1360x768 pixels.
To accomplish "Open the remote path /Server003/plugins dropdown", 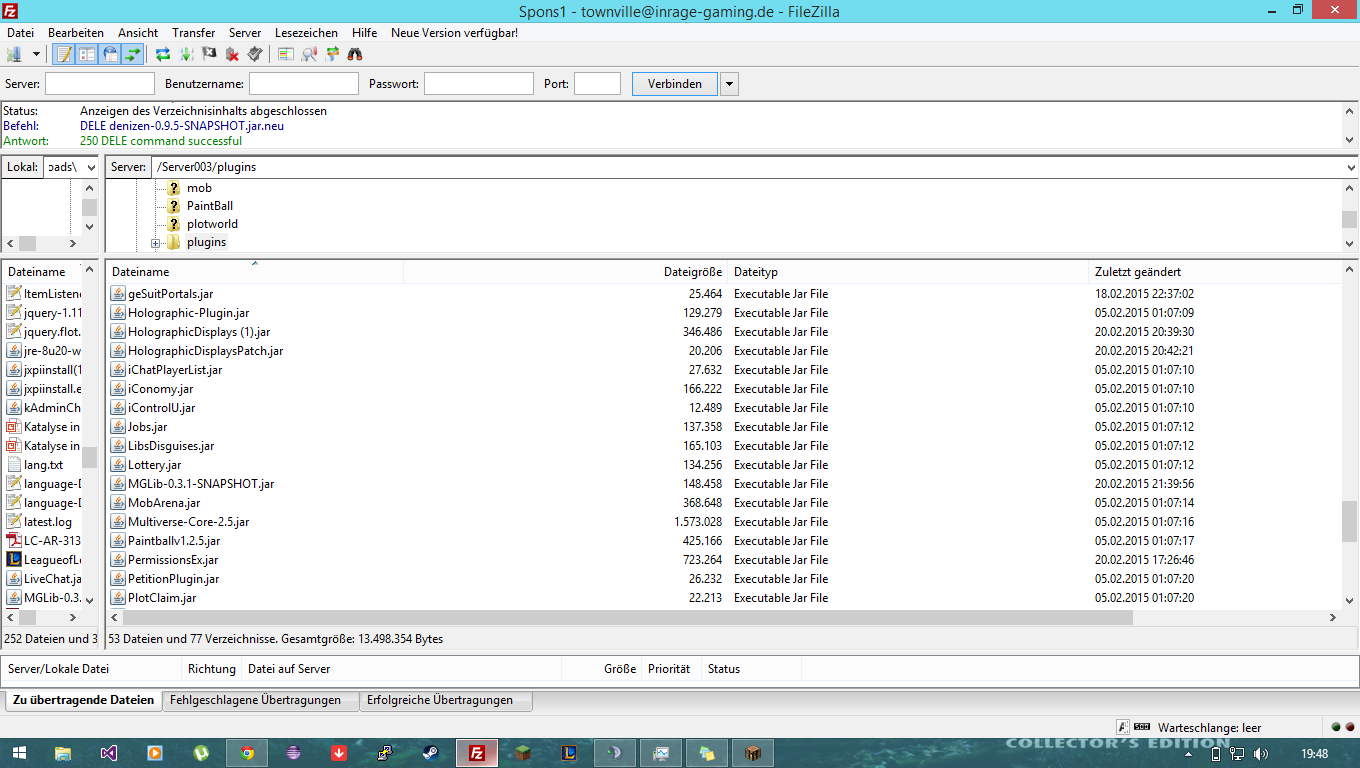I will [x=1350, y=167].
